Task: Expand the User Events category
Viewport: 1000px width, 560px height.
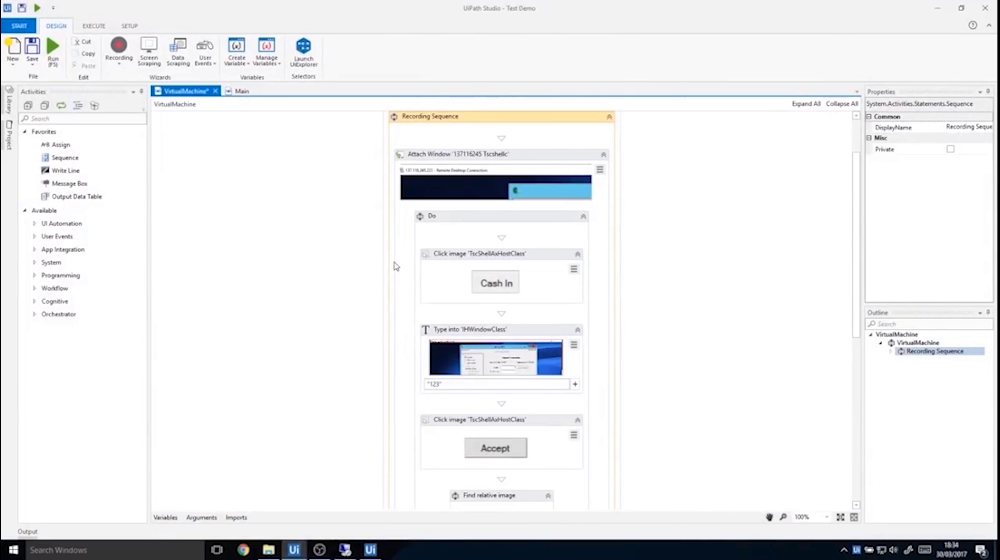Action: click(x=34, y=237)
